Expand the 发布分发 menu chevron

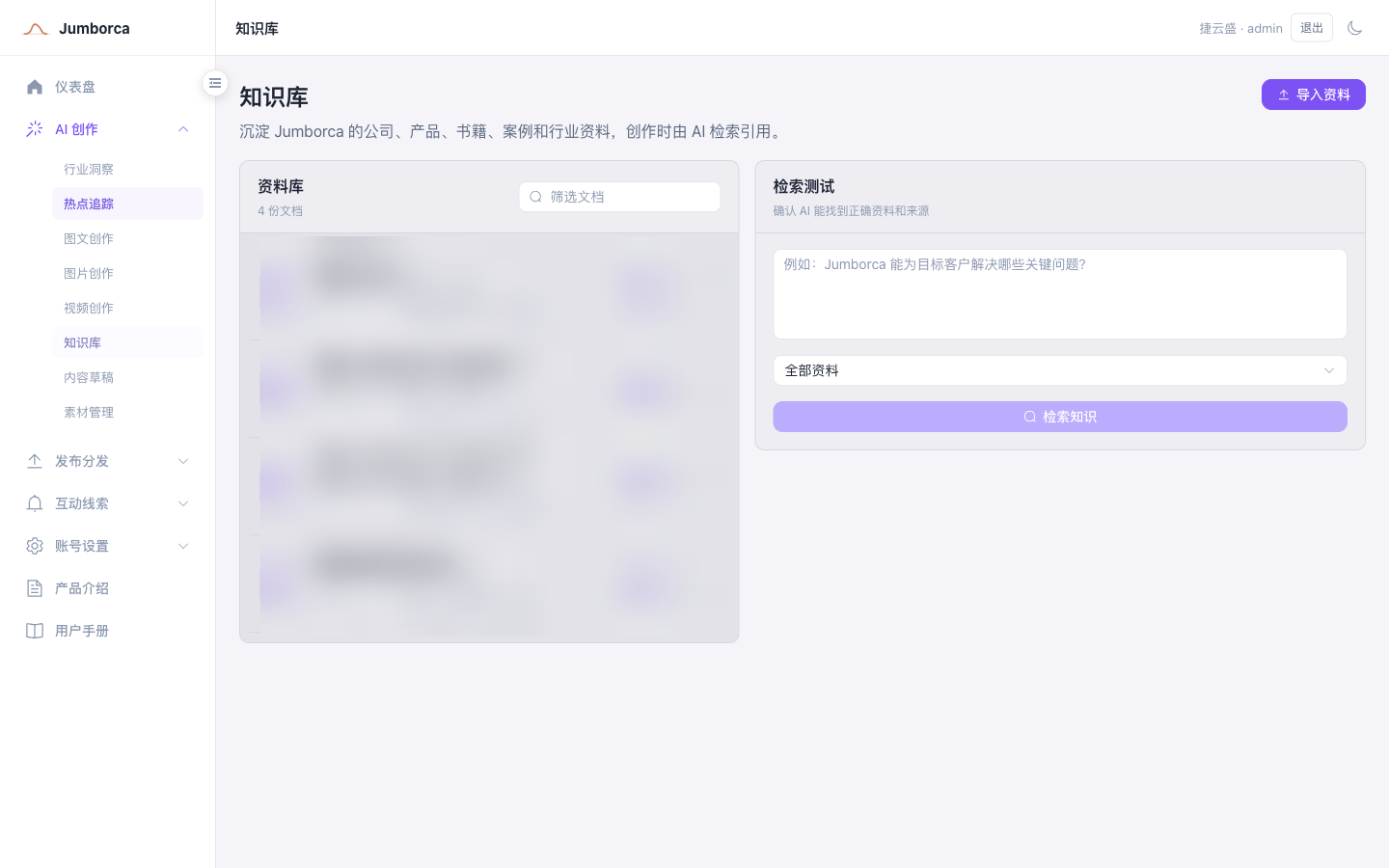(183, 461)
